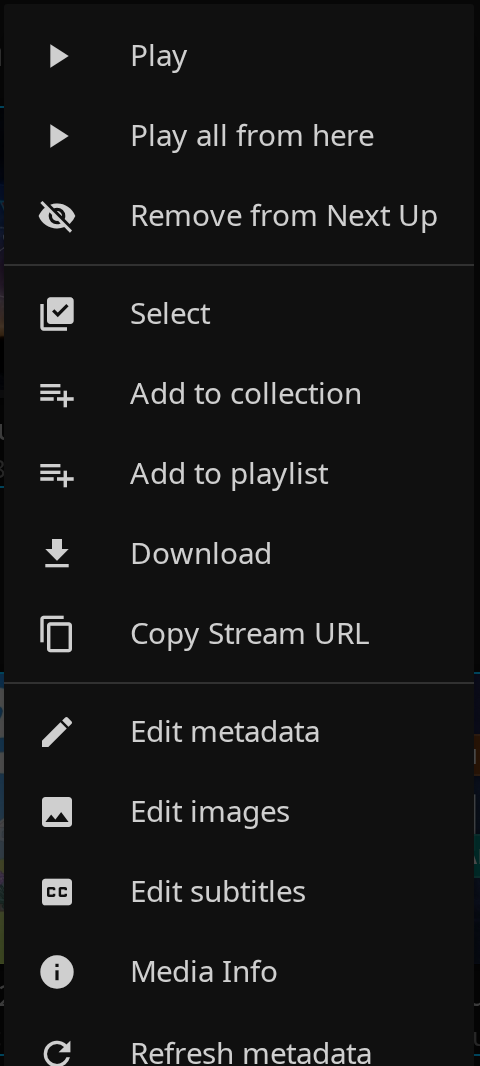Open Edit metadata
This screenshot has width=480, height=1066.
coord(239,732)
